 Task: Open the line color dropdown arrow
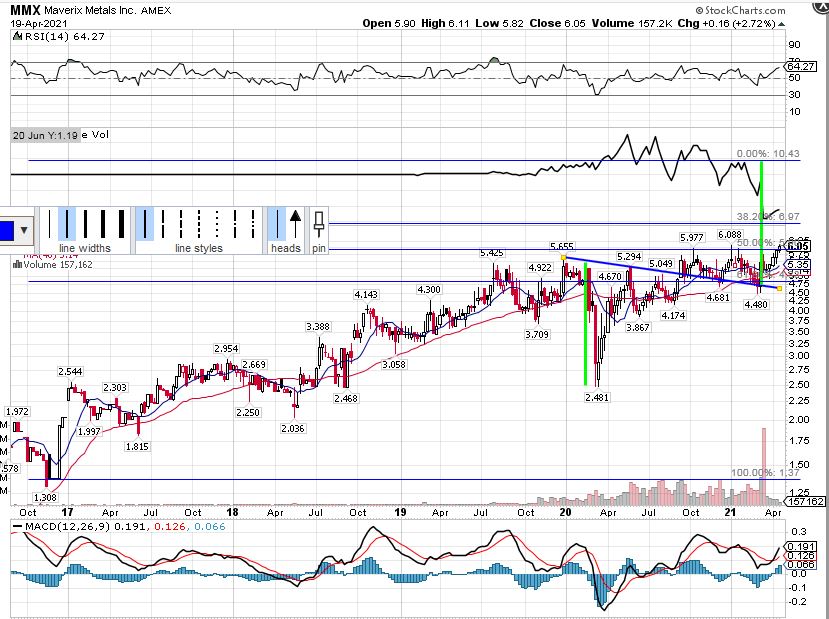(24, 230)
